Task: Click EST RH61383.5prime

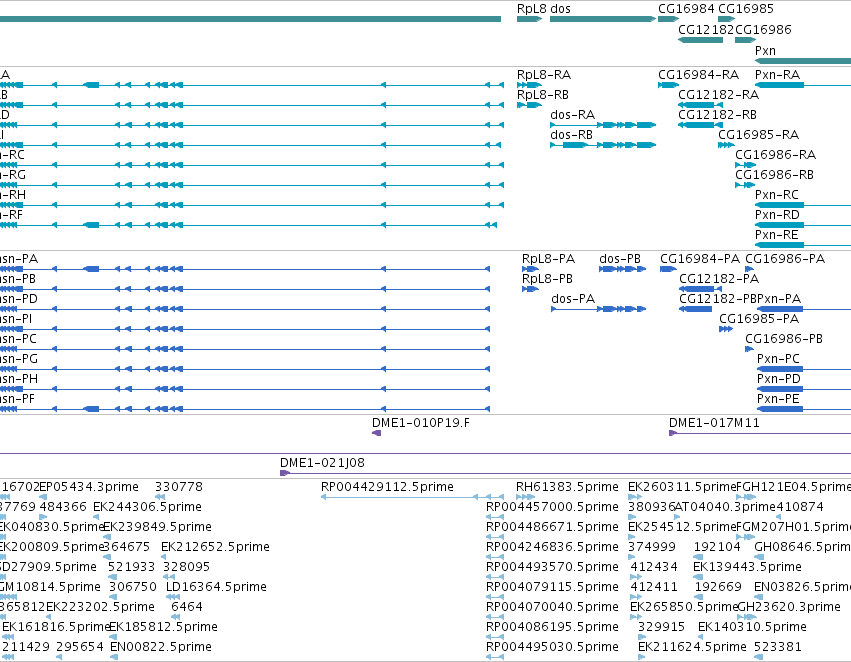Action: [x=567, y=487]
